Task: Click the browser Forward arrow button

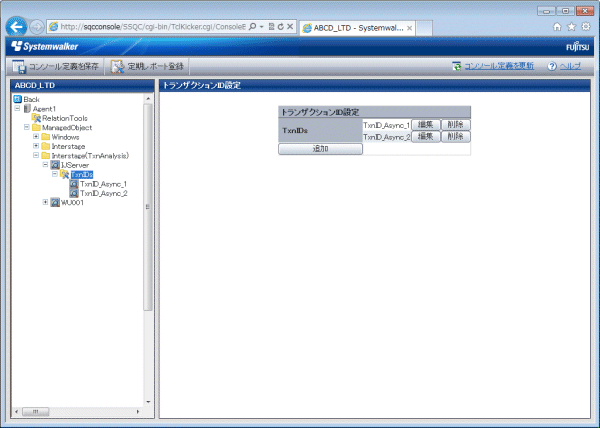Action: point(36,27)
